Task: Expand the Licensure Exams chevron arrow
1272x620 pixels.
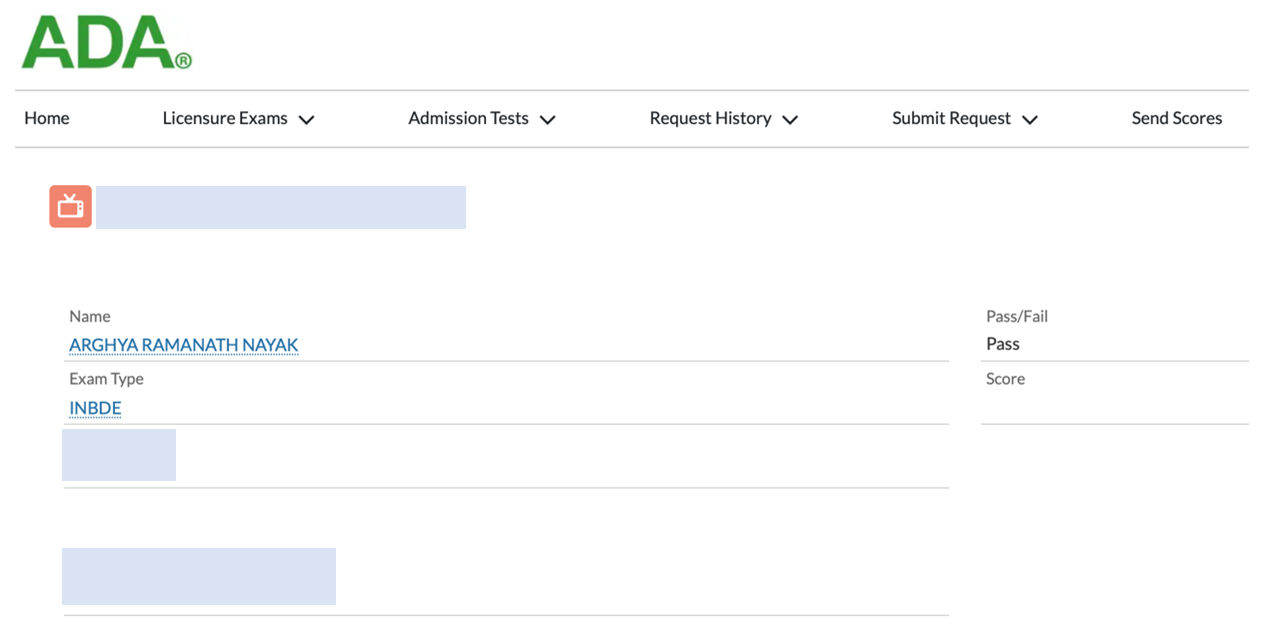Action: [307, 120]
